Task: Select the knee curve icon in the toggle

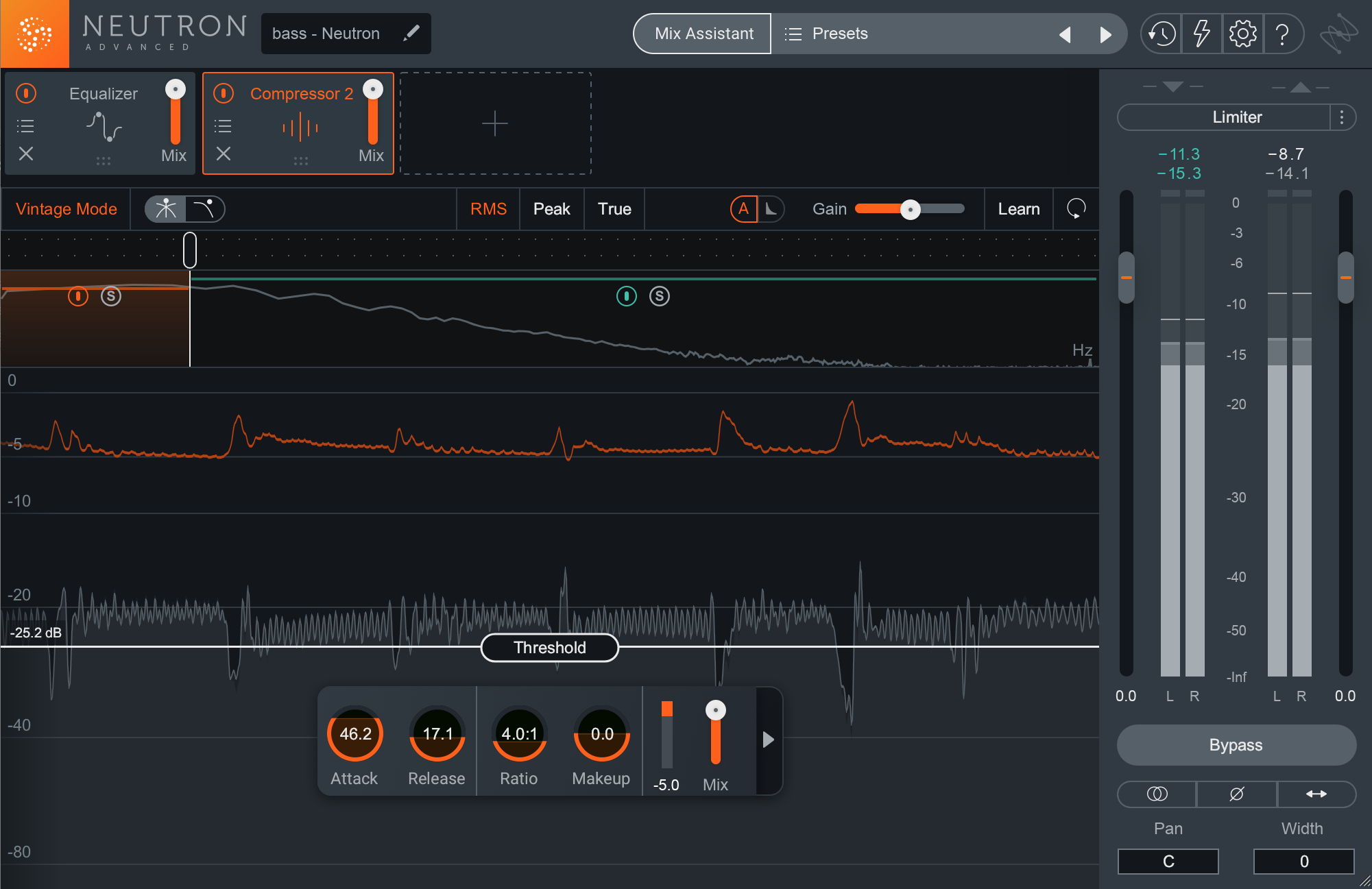Action: [204, 209]
